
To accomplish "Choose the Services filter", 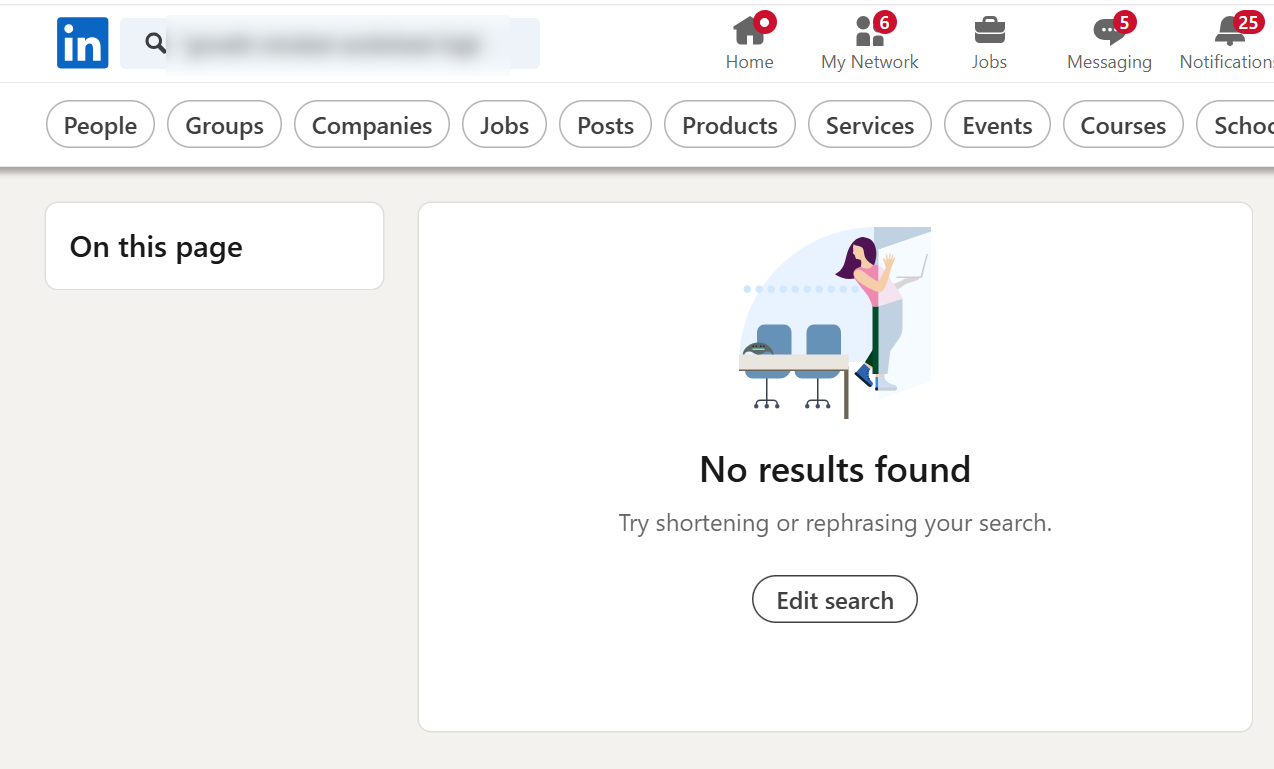I will [869, 125].
